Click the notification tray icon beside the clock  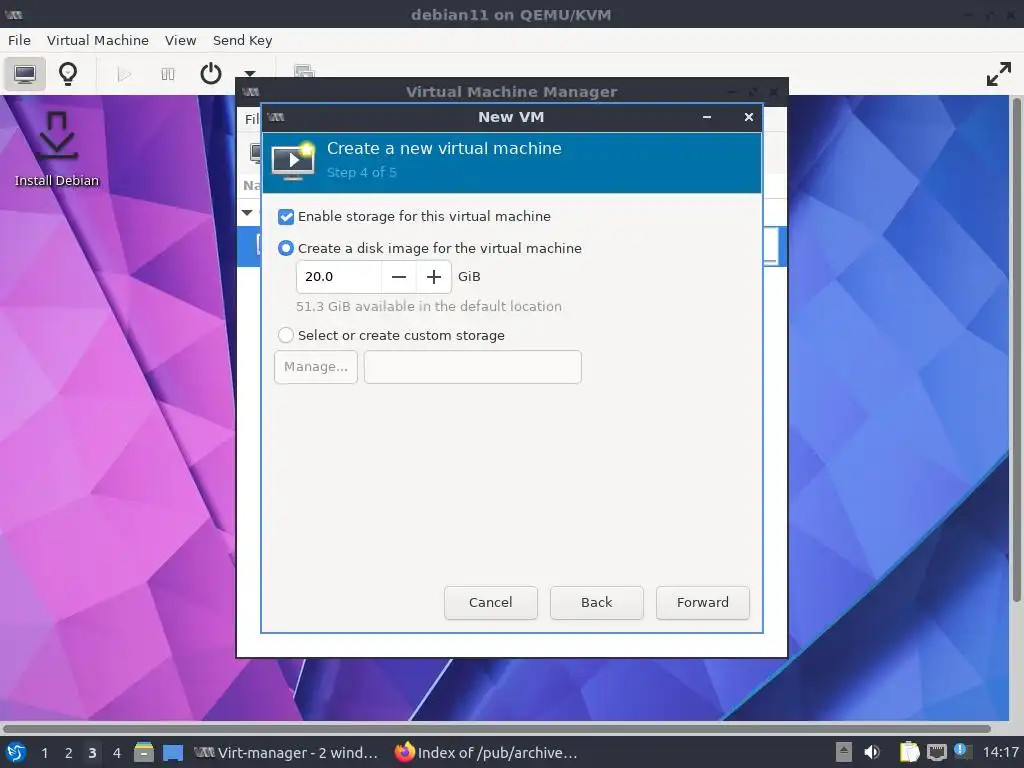[963, 752]
